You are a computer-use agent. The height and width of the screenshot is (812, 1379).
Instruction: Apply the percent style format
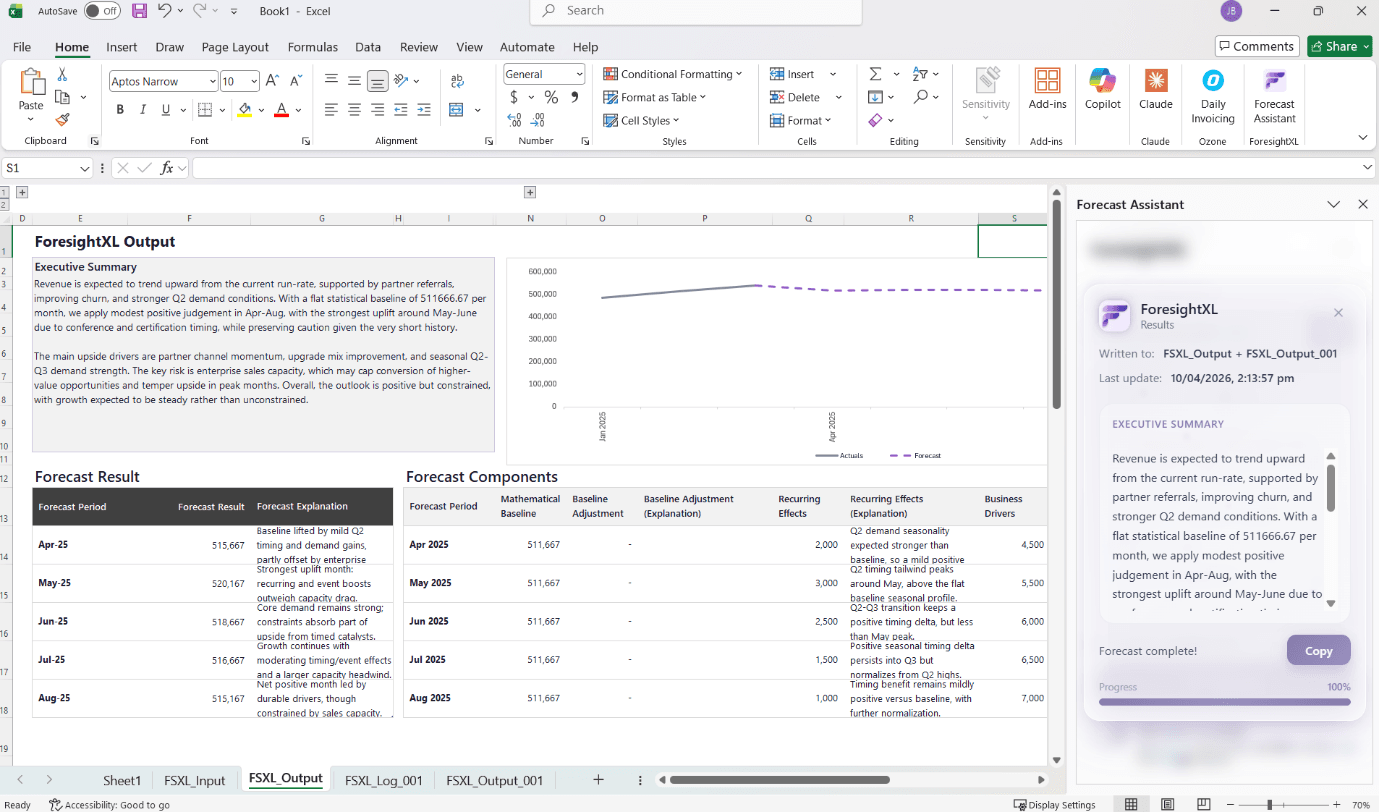(x=551, y=97)
